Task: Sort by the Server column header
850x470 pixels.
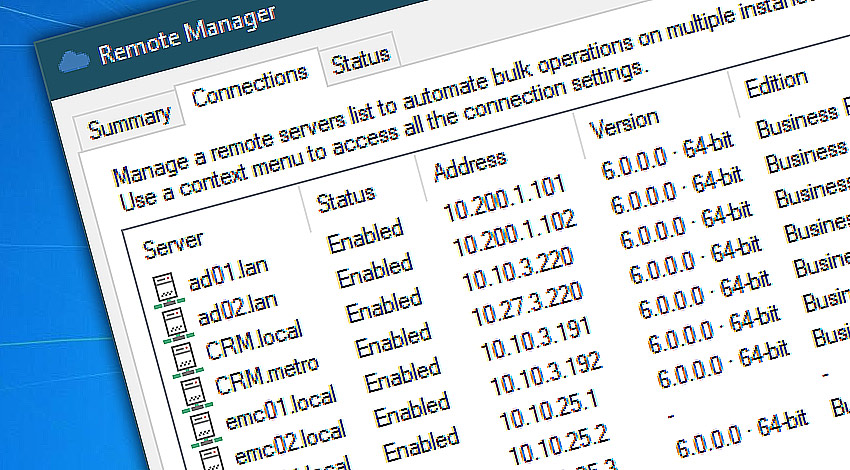Action: click(x=173, y=244)
